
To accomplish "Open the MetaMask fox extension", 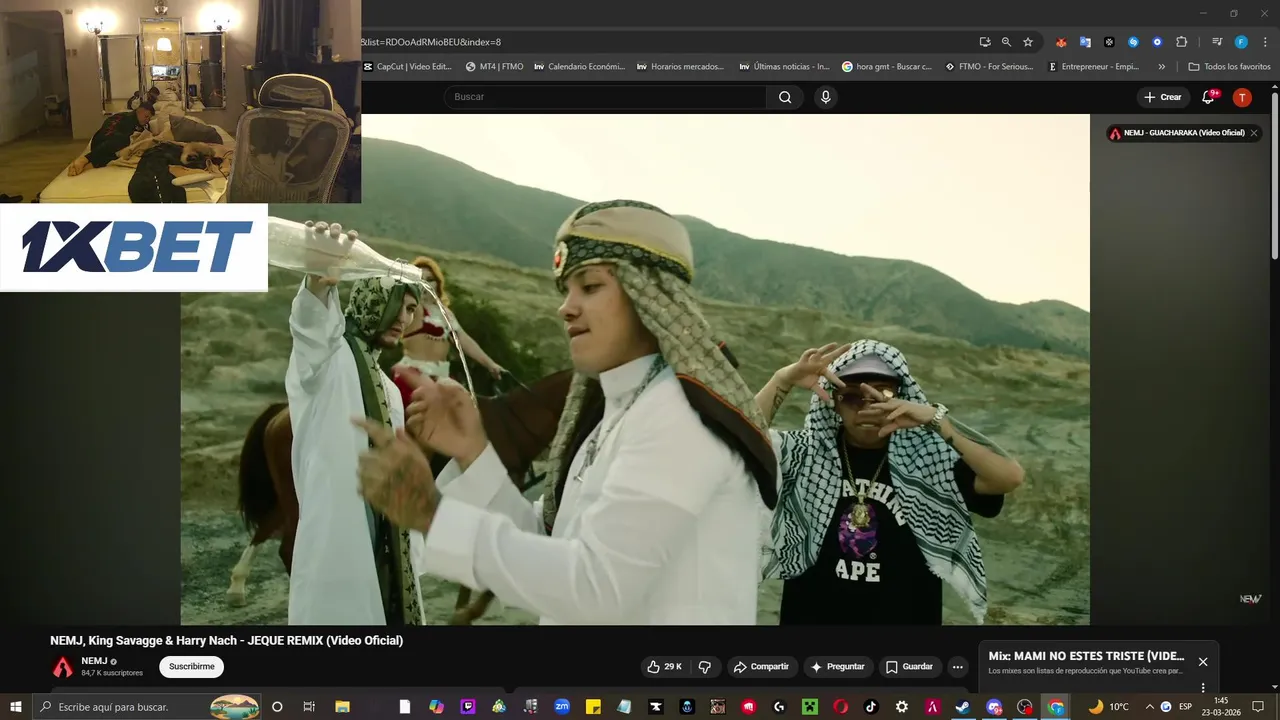I will click(x=1061, y=42).
